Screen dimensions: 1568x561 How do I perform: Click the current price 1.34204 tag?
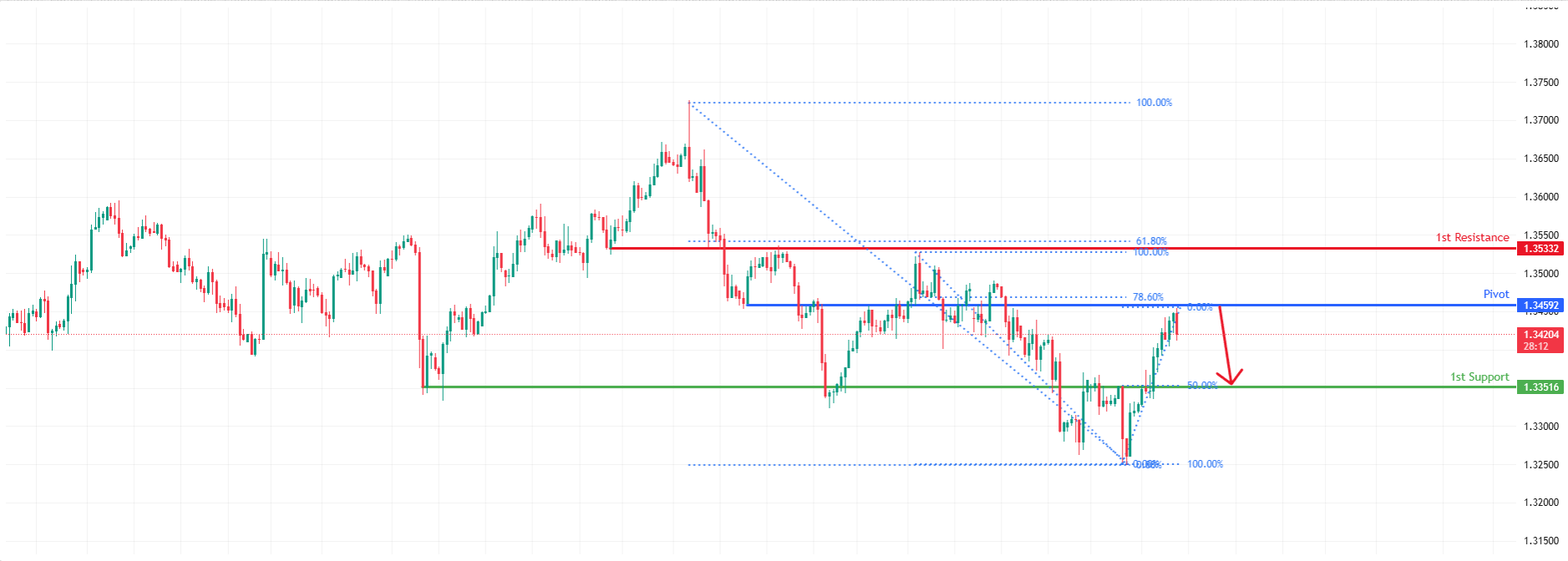(x=1540, y=335)
